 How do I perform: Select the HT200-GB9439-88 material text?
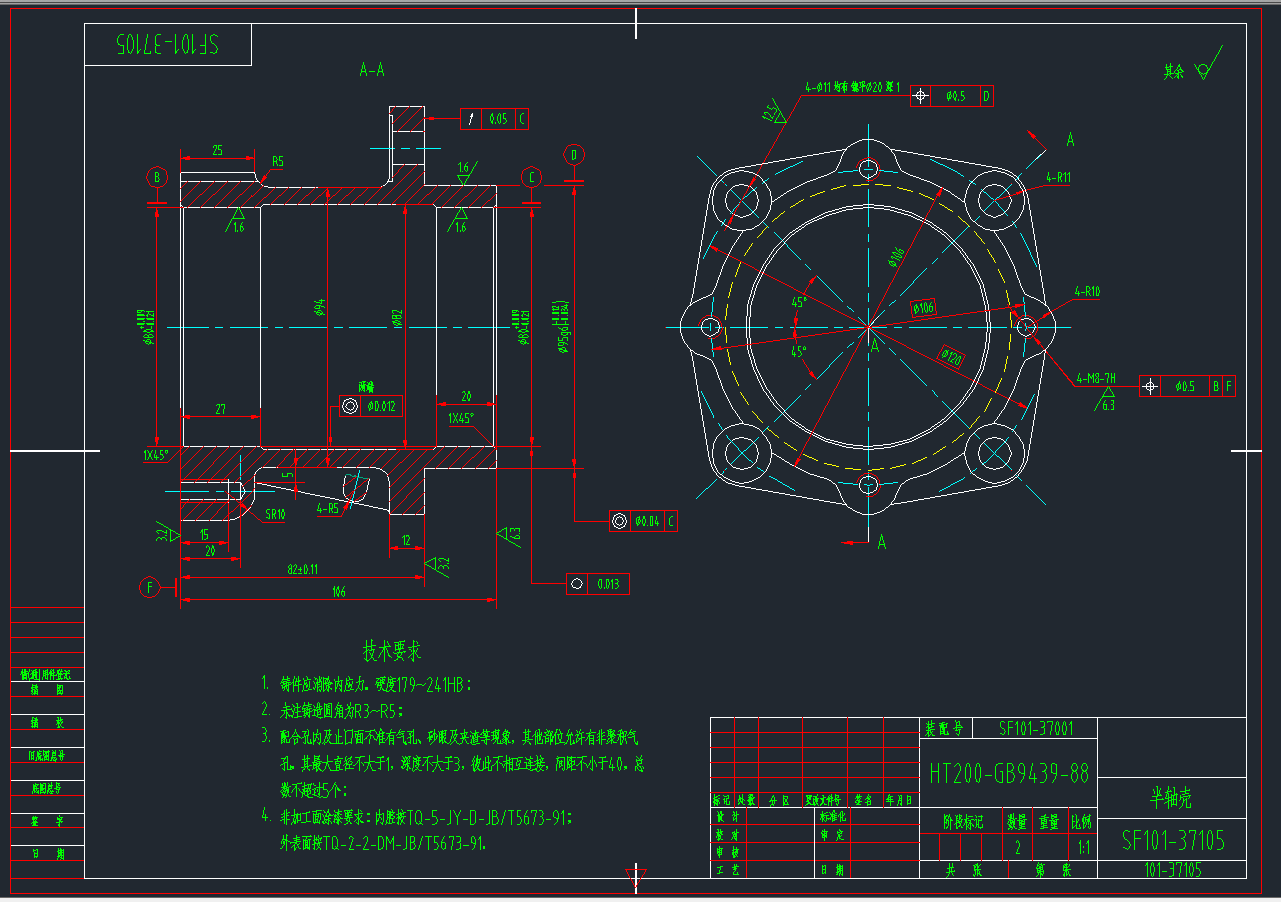(1008, 773)
